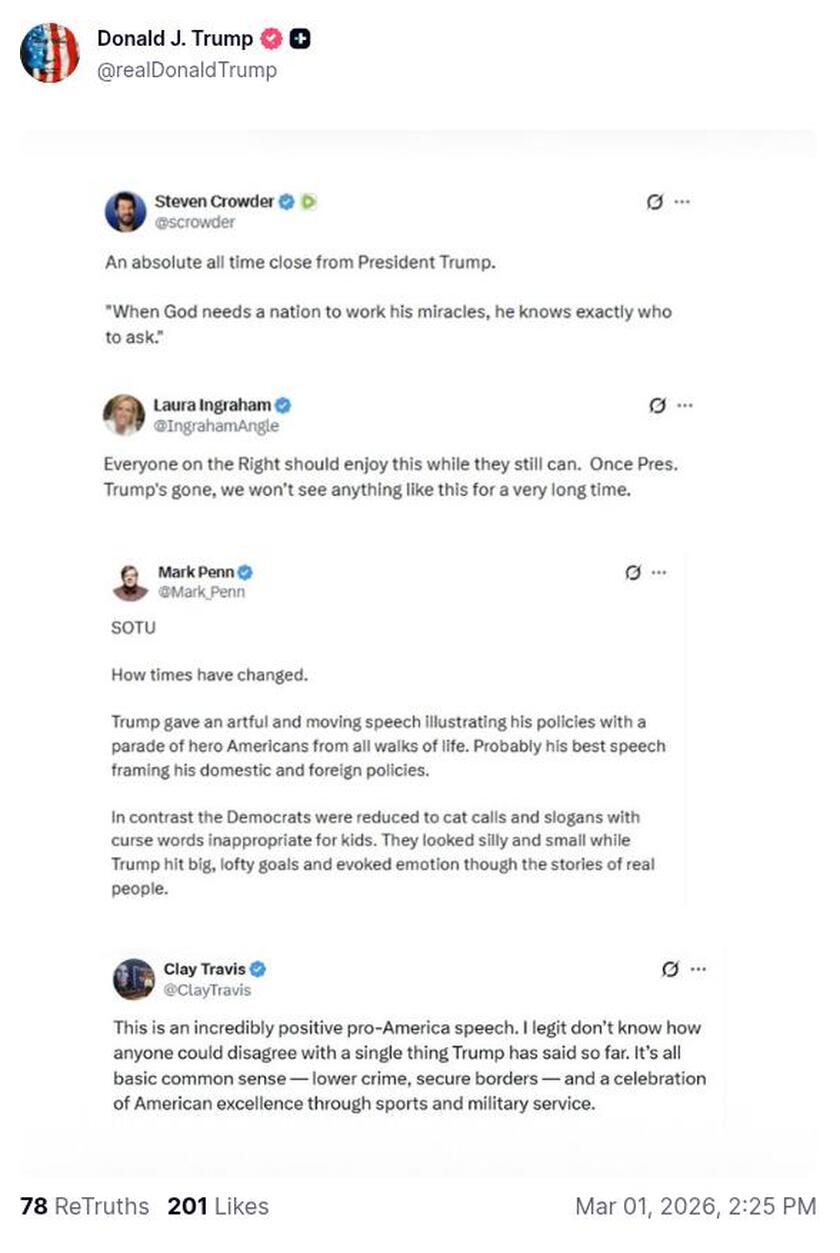The image size is (840, 1253).
Task: Click the green badge beside Steven Crowder's name
Action: [309, 201]
